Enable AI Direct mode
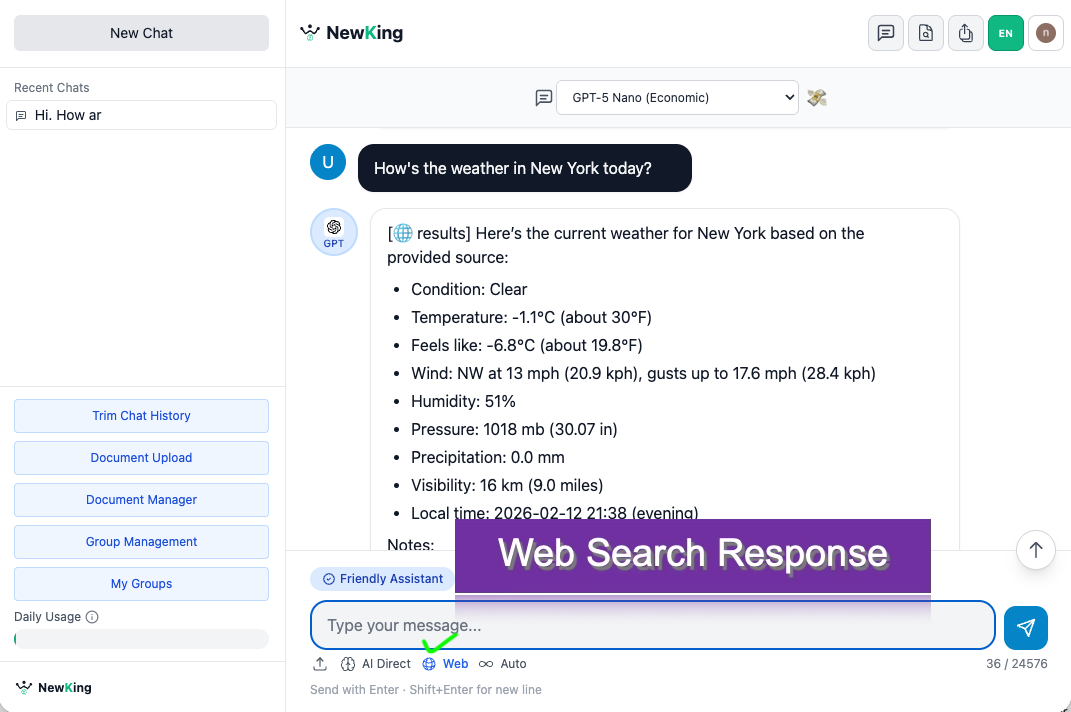1071x712 pixels. point(376,663)
